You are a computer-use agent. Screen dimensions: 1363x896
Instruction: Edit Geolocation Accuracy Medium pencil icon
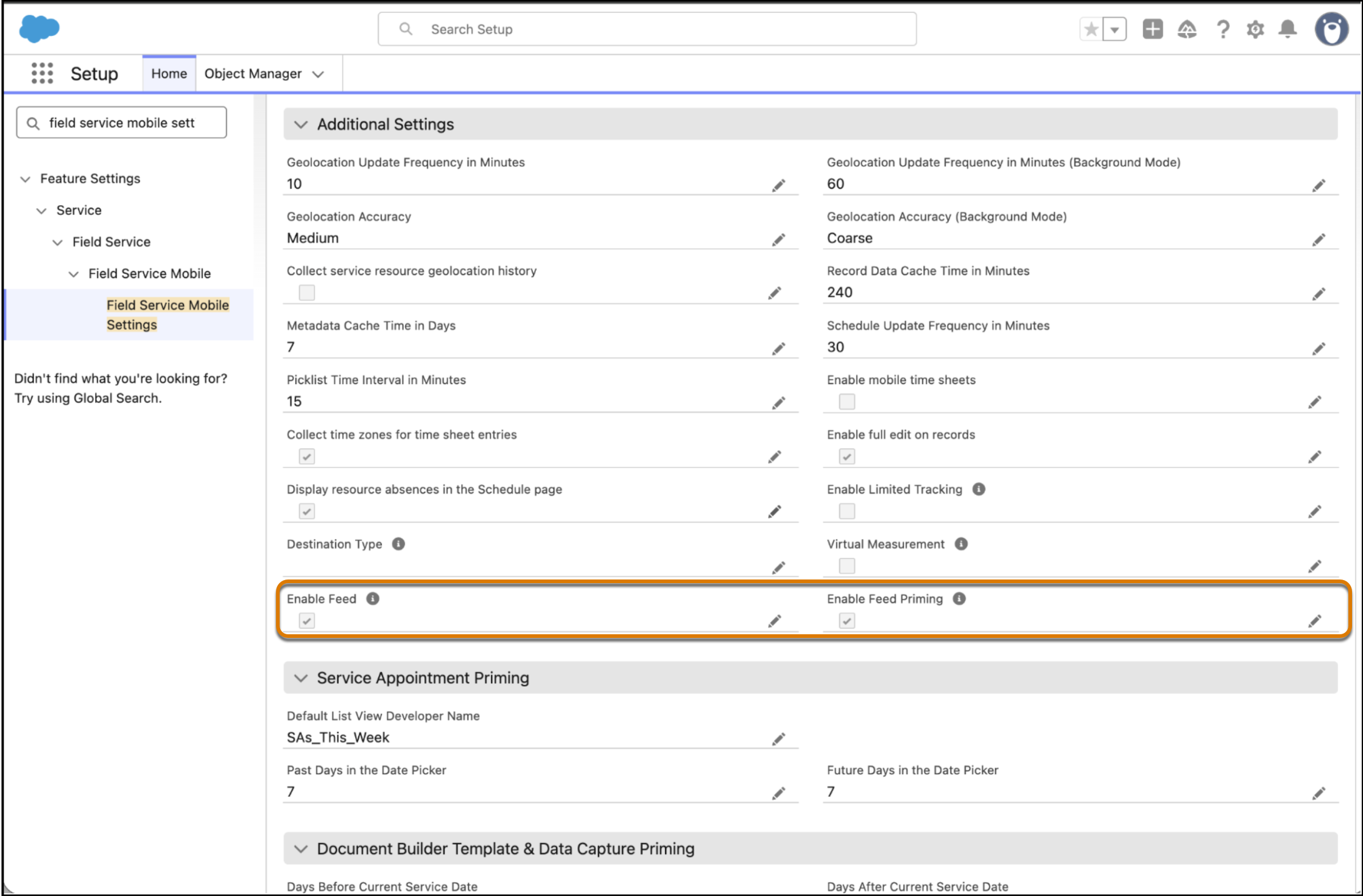click(x=779, y=239)
